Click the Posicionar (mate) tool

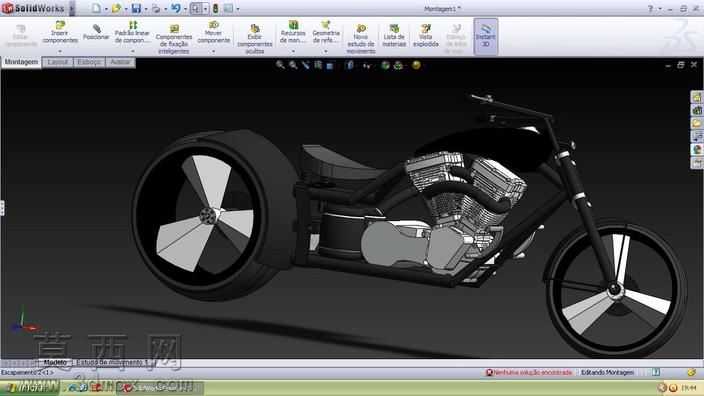point(96,32)
